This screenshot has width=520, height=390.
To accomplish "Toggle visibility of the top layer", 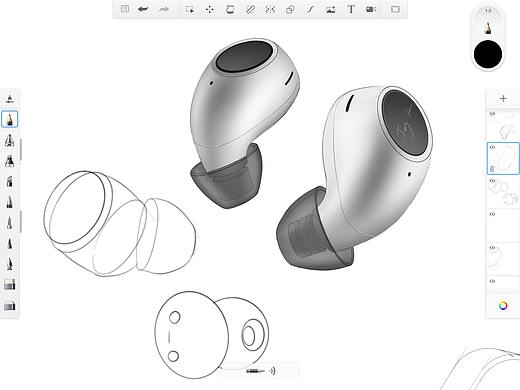I will coord(492,114).
